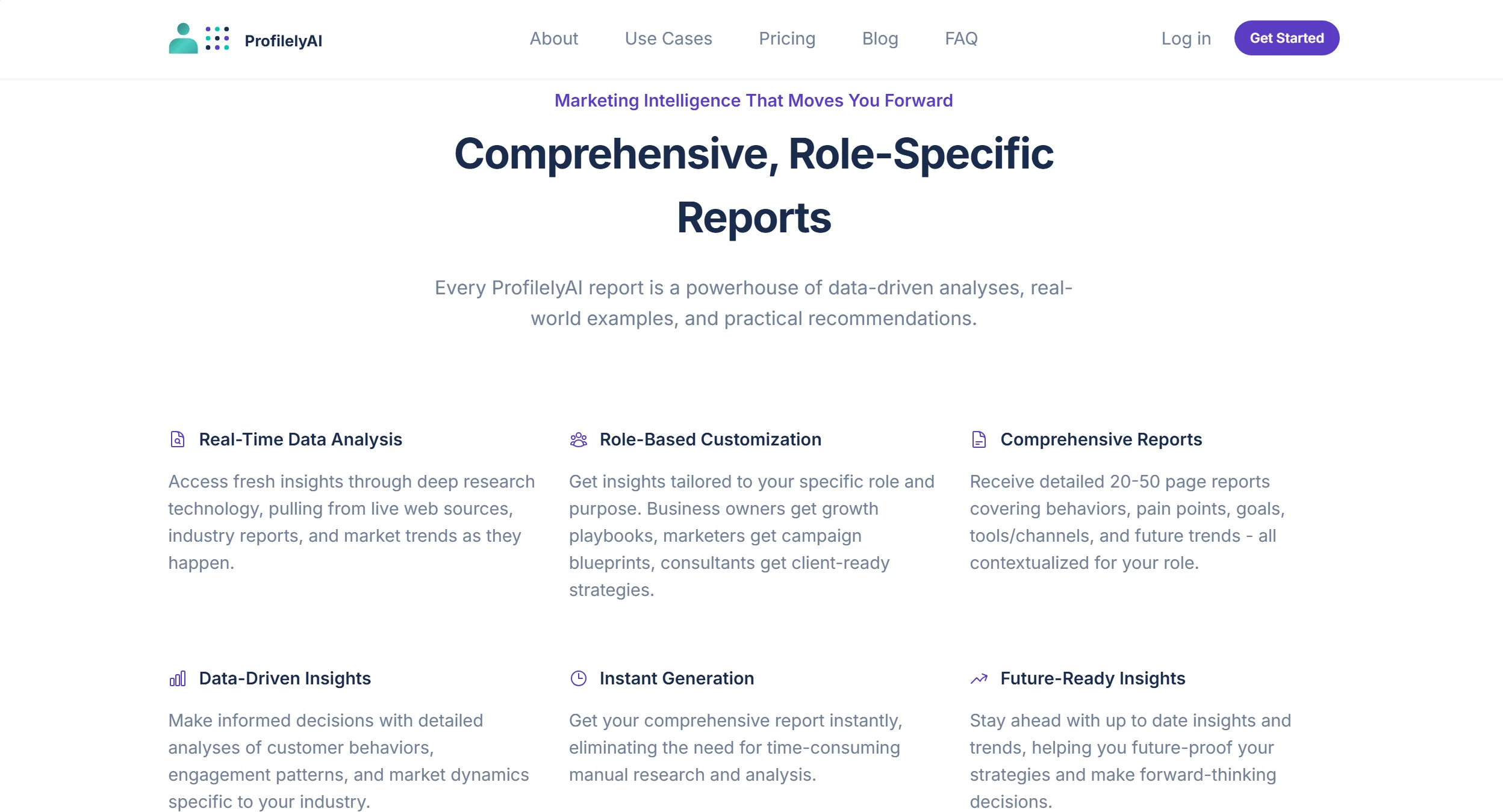Open the About page

[553, 38]
